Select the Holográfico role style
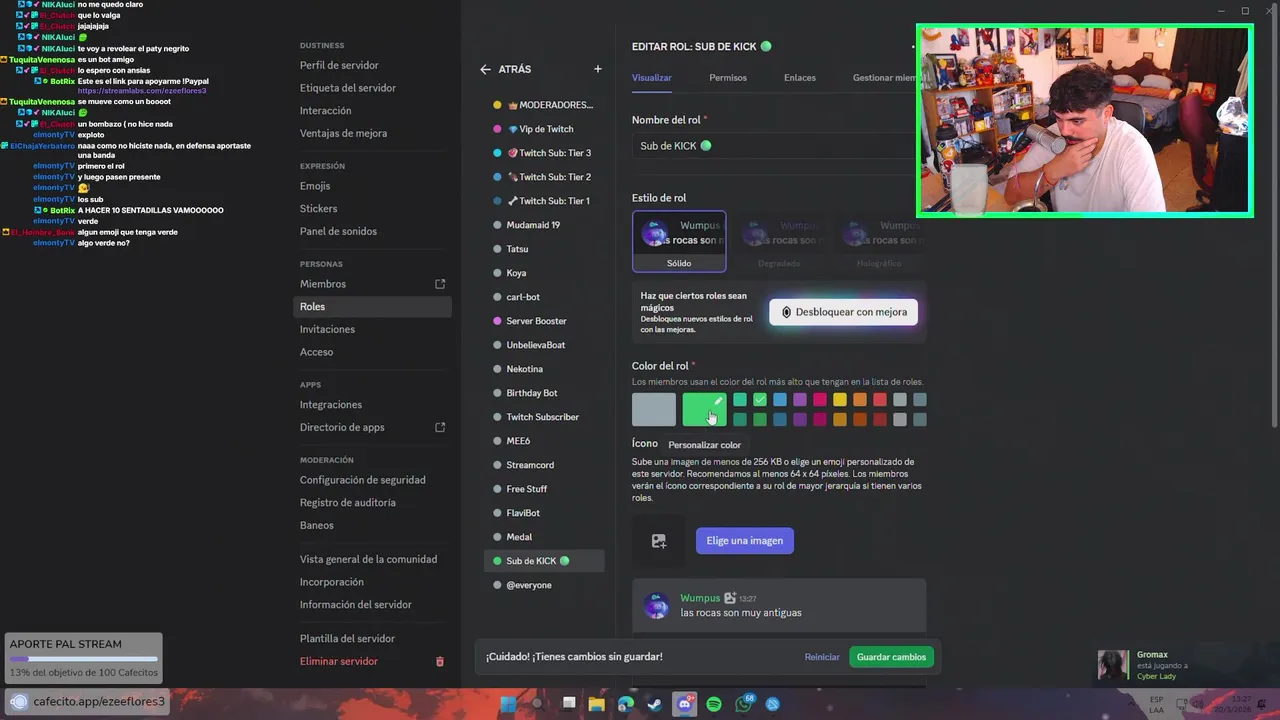Screen dimensions: 1280x720 coord(878,241)
